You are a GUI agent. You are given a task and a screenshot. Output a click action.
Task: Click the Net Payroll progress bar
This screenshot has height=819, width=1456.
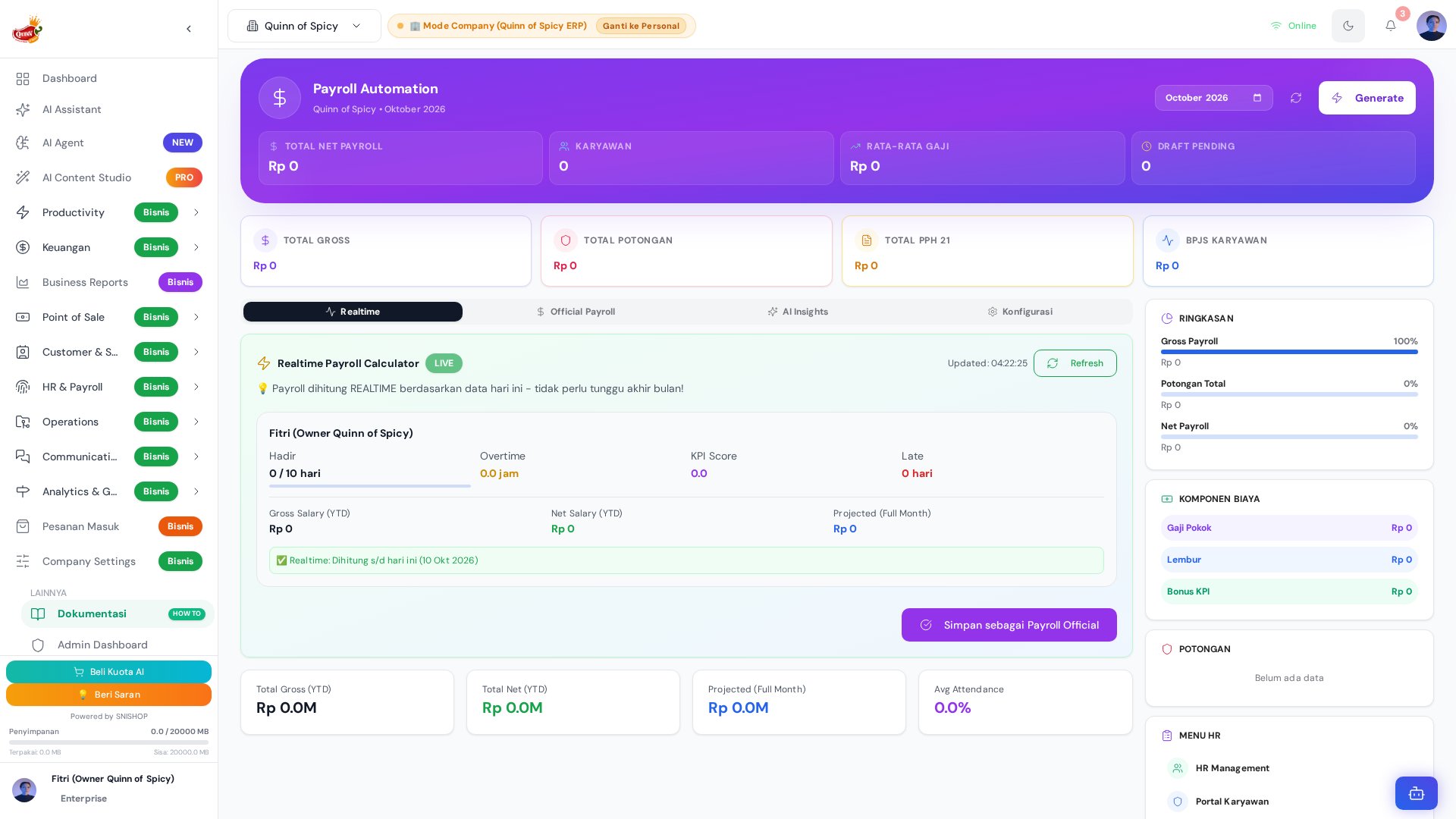point(1289,437)
